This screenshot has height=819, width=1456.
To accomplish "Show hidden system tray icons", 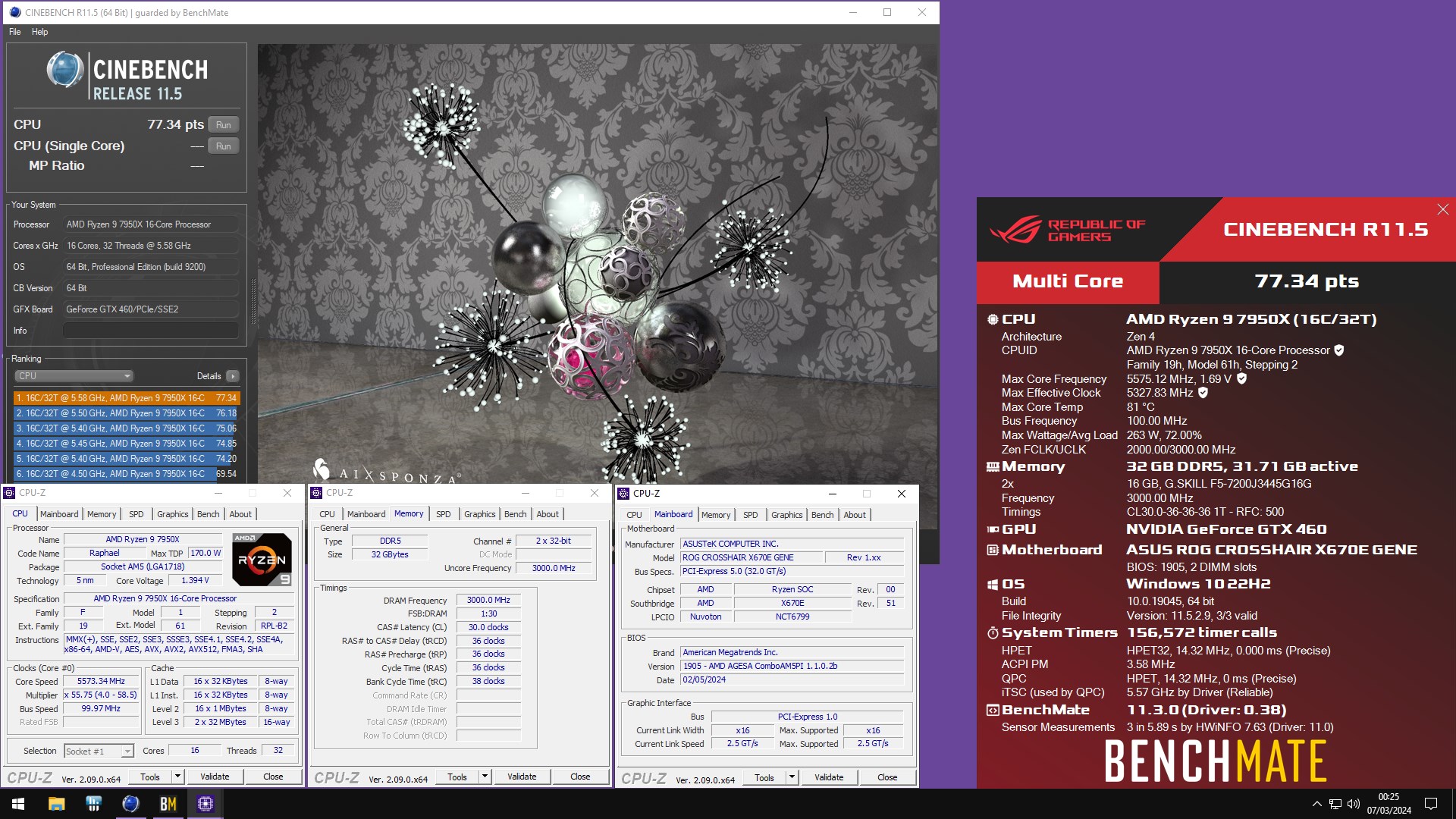I will point(1316,804).
